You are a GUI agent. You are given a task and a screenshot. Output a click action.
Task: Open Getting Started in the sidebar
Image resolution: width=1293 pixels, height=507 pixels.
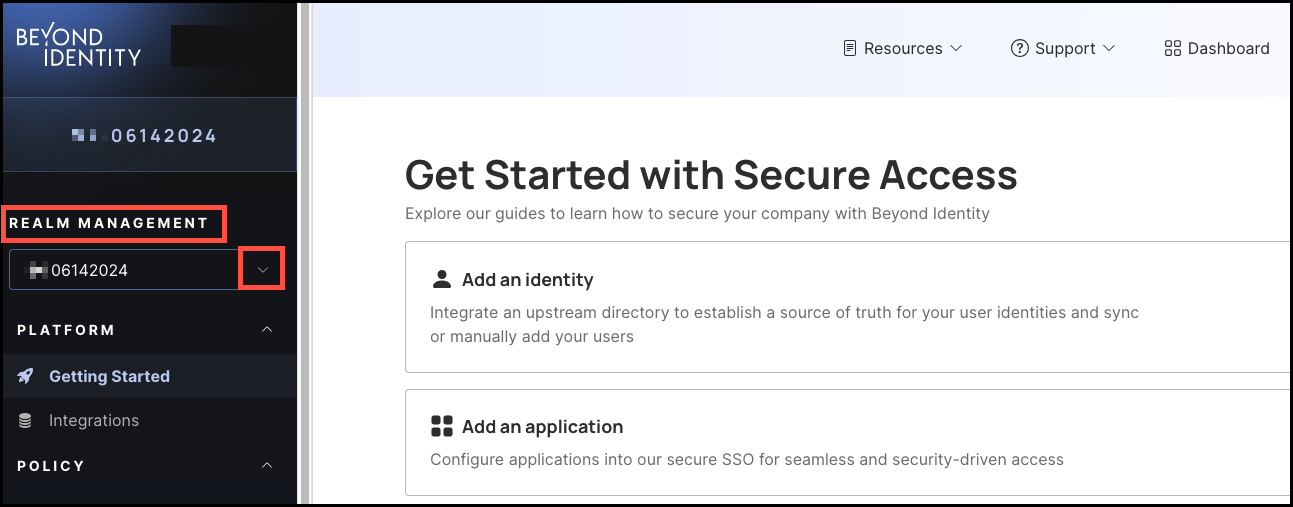click(150, 376)
